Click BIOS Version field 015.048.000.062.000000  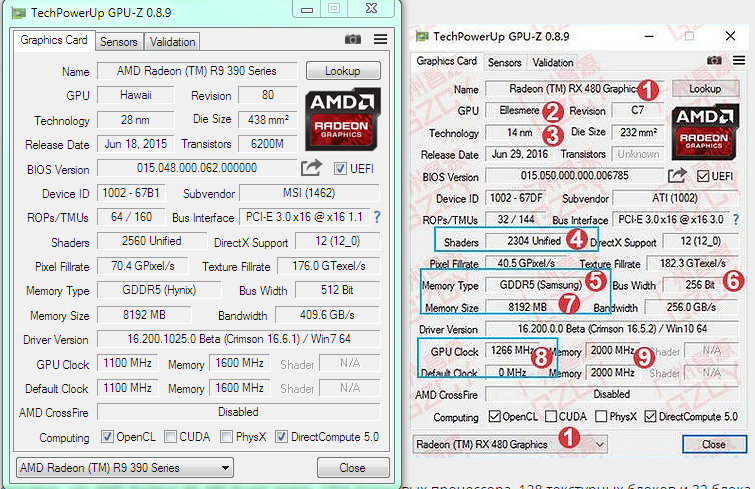(197, 168)
